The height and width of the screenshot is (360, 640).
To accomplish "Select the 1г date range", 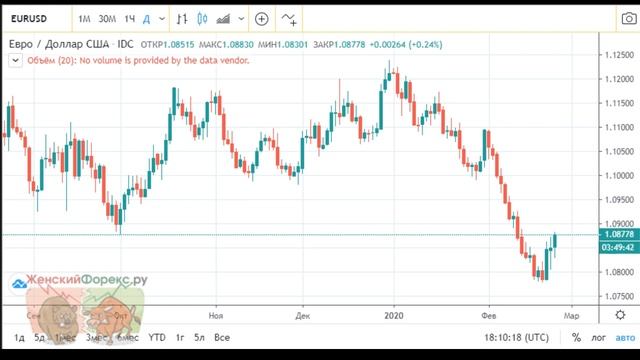I will coord(180,338).
